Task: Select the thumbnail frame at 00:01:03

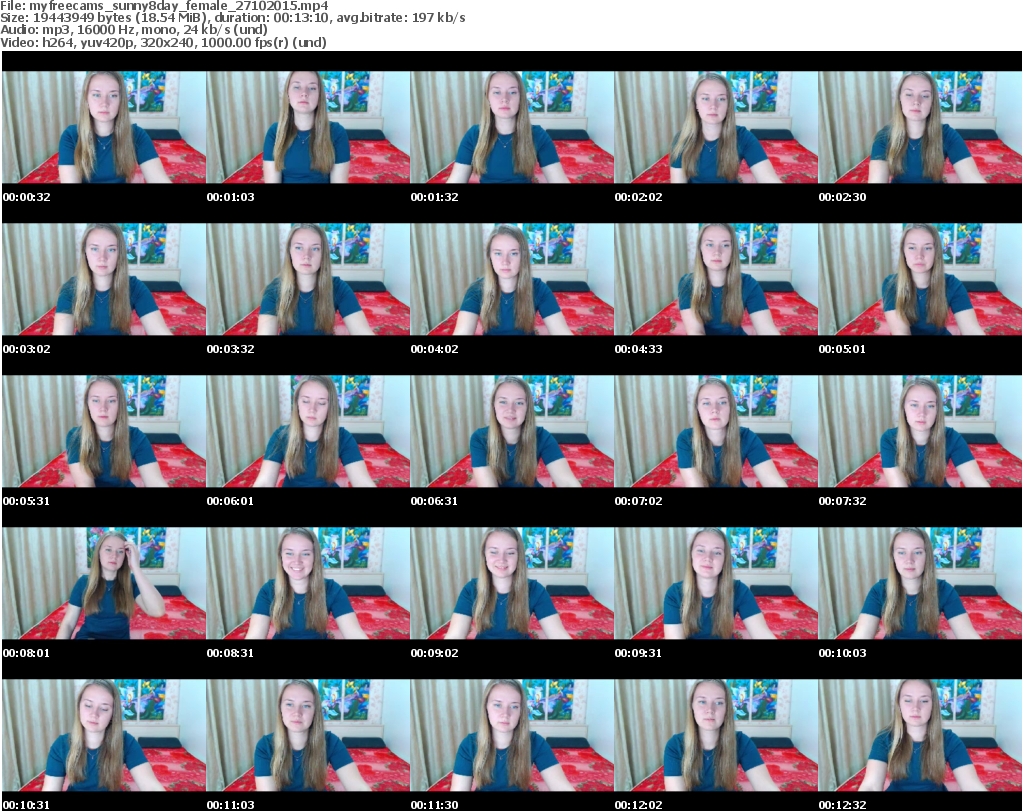Action: coord(308,127)
